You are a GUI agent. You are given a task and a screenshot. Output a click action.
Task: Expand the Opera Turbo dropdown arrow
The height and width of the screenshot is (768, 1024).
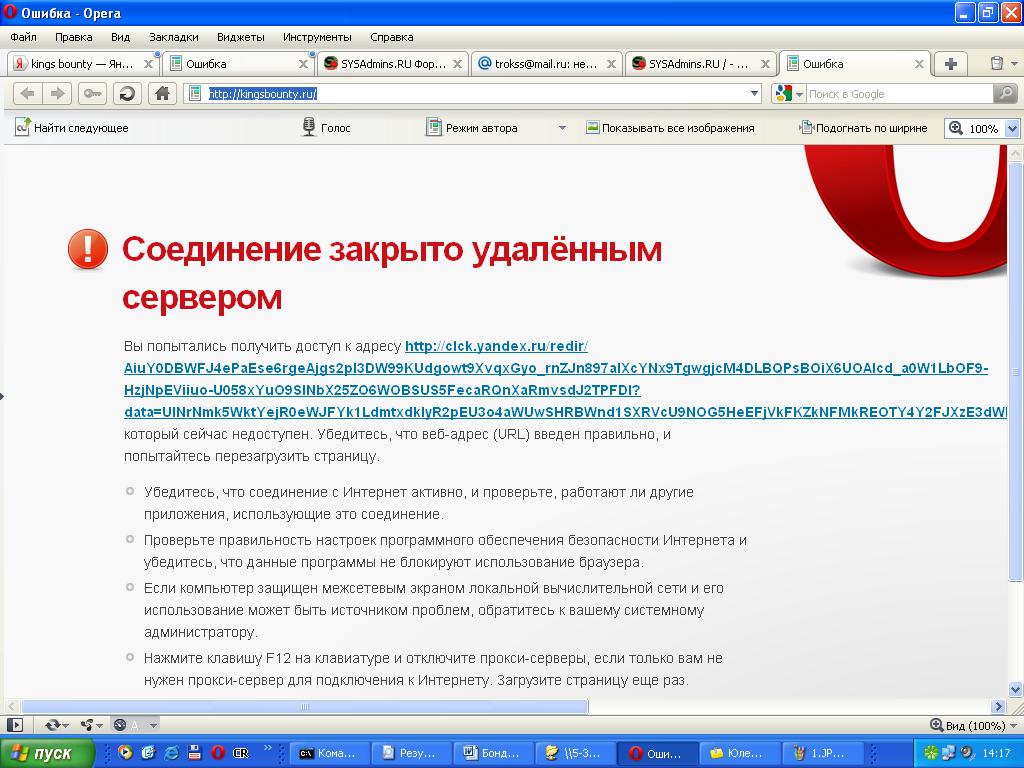tap(153, 725)
